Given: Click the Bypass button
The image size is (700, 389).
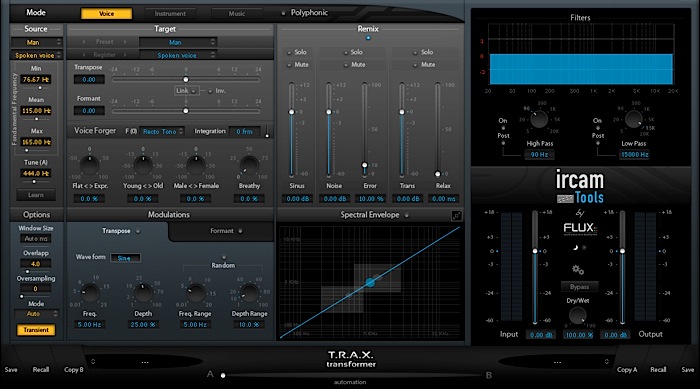Looking at the screenshot, I should pos(579,287).
